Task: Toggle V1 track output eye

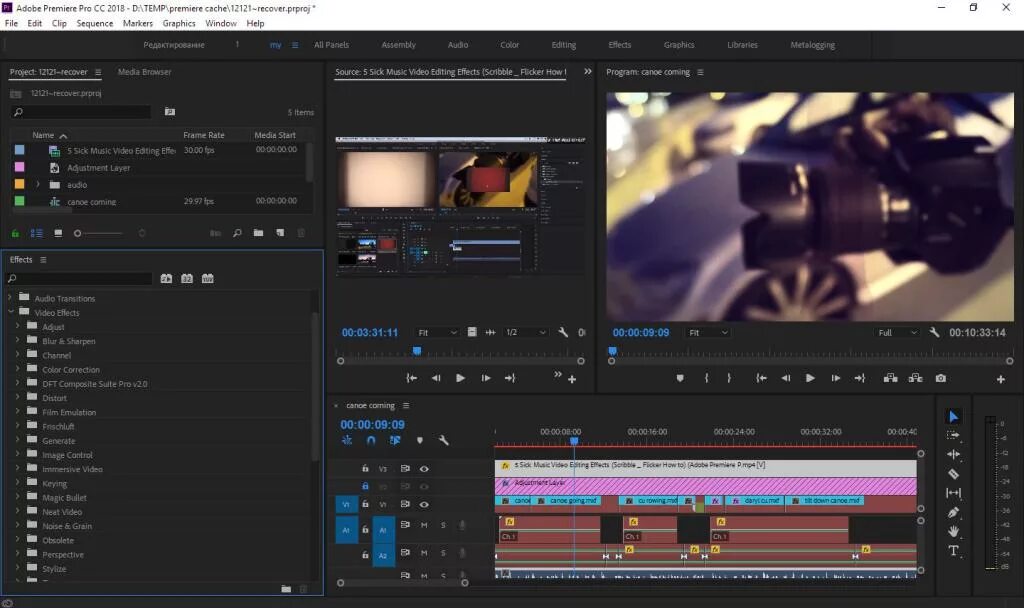Action: coord(424,504)
